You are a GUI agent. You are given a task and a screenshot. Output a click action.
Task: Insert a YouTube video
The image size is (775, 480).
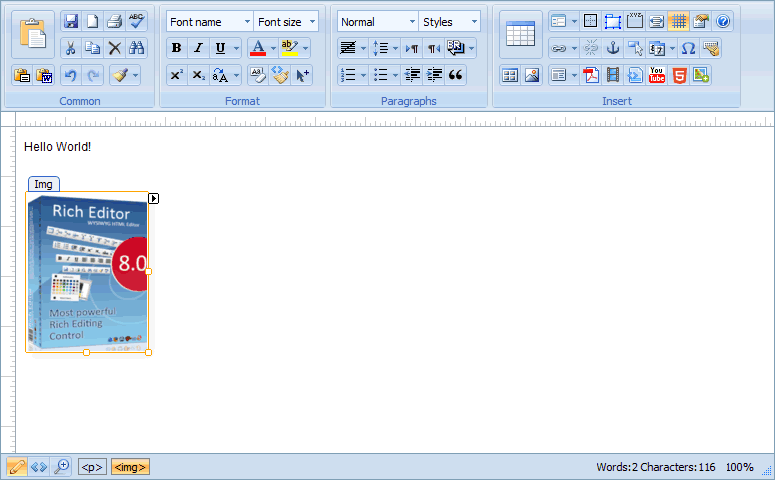[657, 75]
